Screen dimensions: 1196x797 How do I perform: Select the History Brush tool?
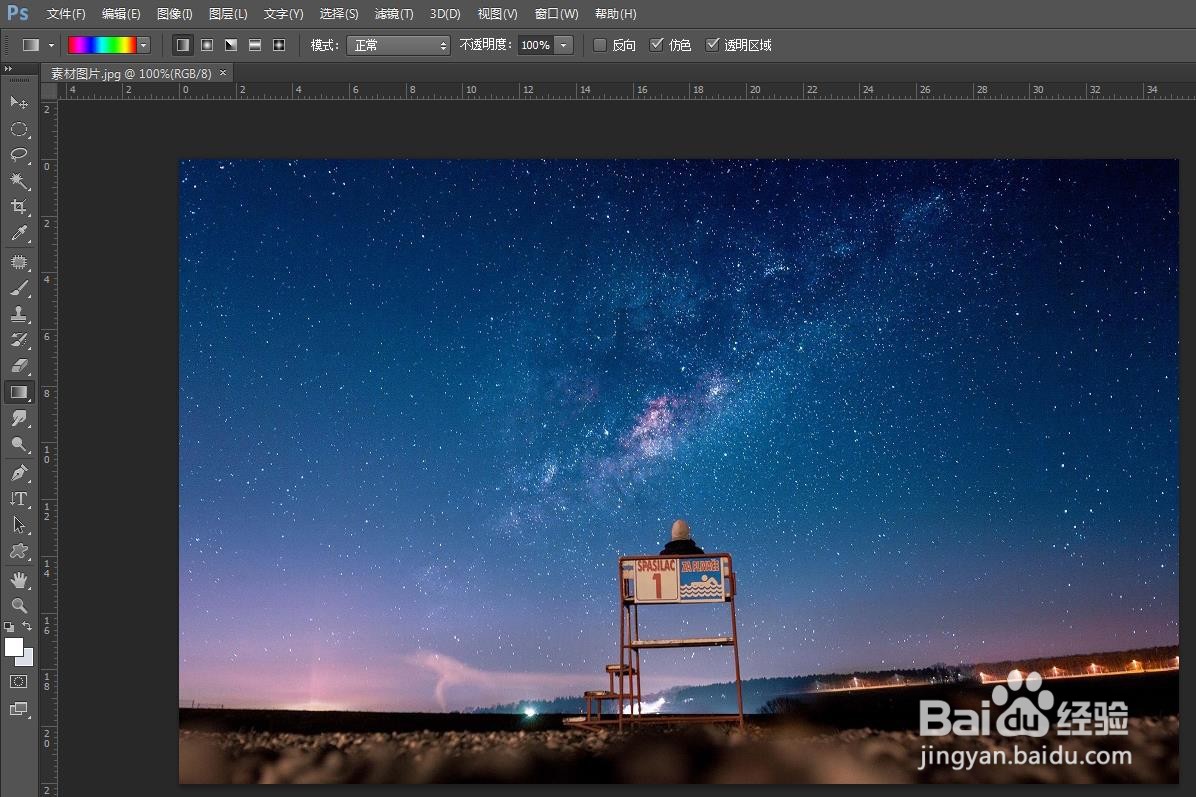click(x=19, y=340)
